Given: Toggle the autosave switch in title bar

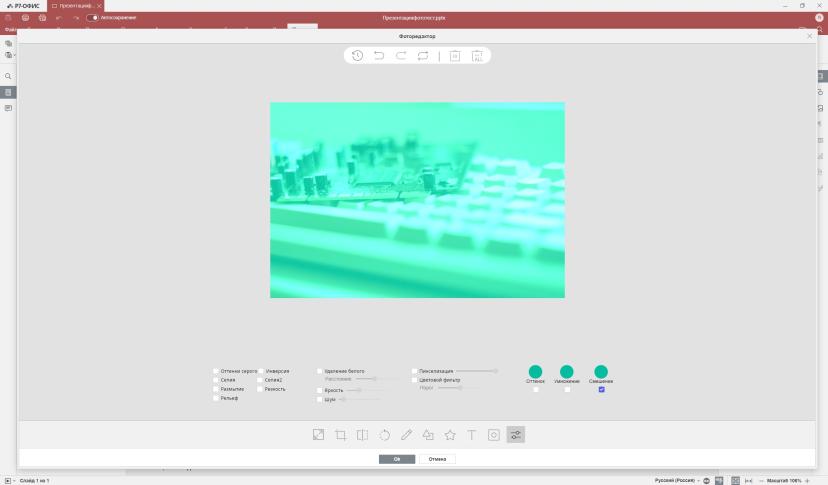Looking at the screenshot, I should (x=92, y=17).
